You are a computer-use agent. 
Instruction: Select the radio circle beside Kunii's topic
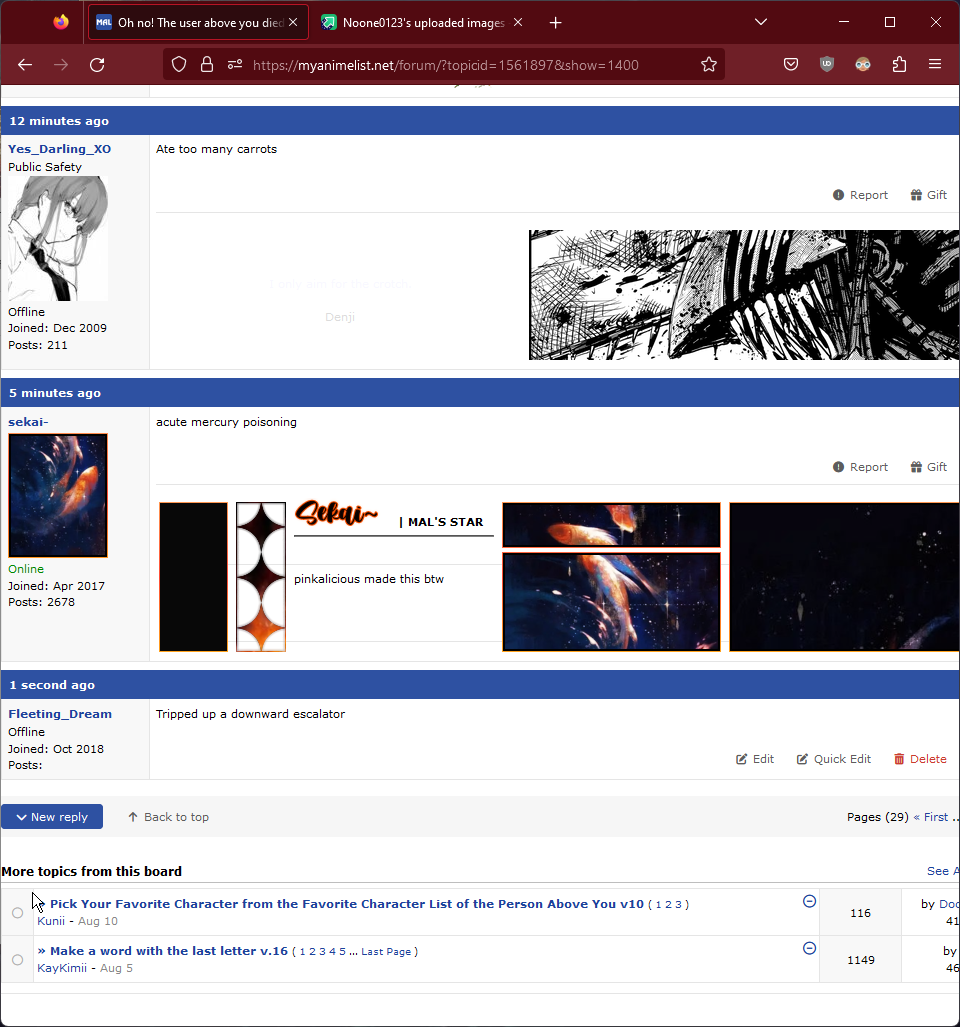[x=17, y=913]
